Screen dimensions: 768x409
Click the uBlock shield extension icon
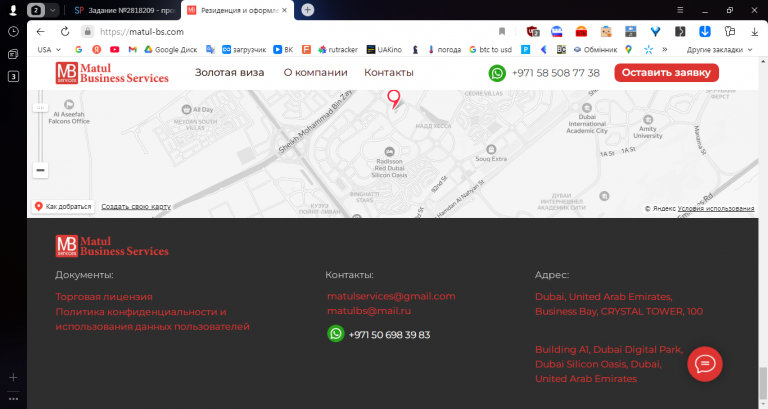533,32
